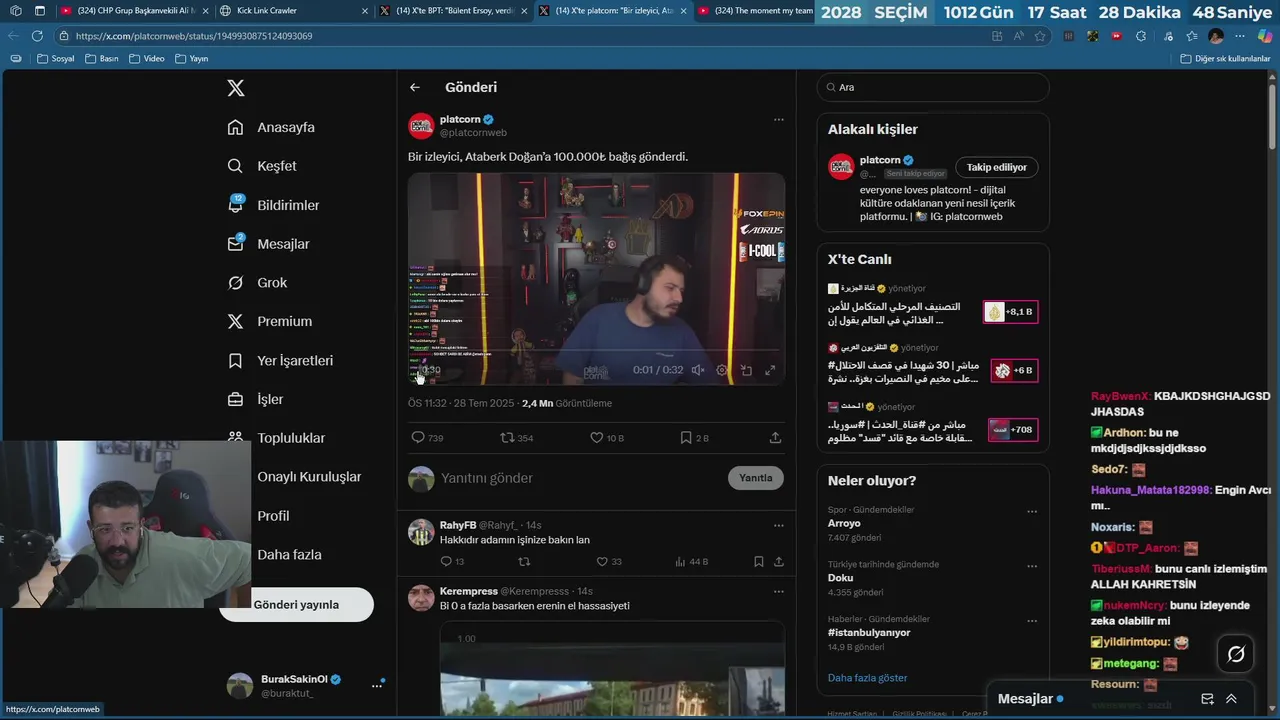
Task: Click the Gönderi yayınla button
Action: (296, 605)
